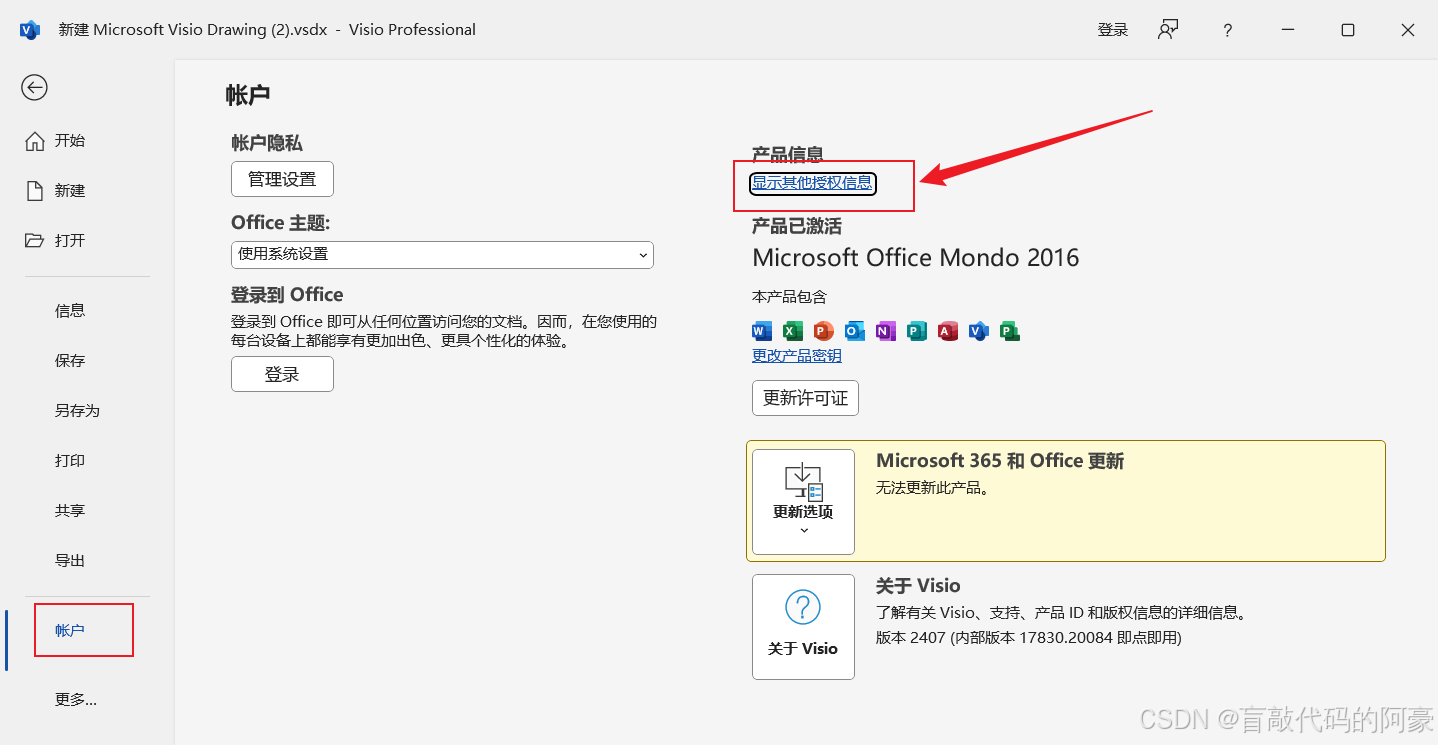Click the question mark help icon
Image resolution: width=1438 pixels, height=745 pixels.
point(1228,30)
